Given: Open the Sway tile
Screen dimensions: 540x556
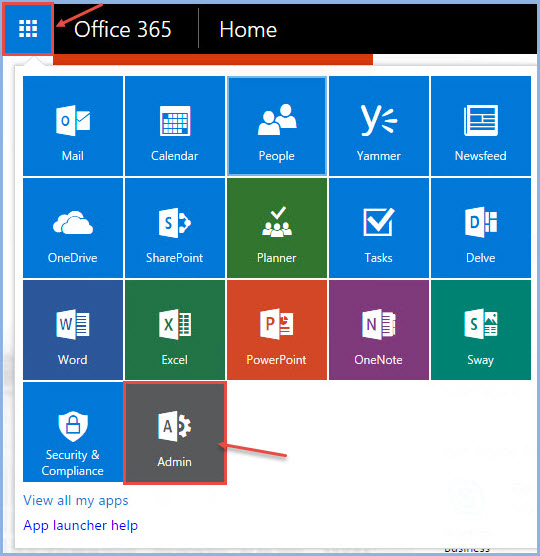Looking at the screenshot, I should (481, 330).
